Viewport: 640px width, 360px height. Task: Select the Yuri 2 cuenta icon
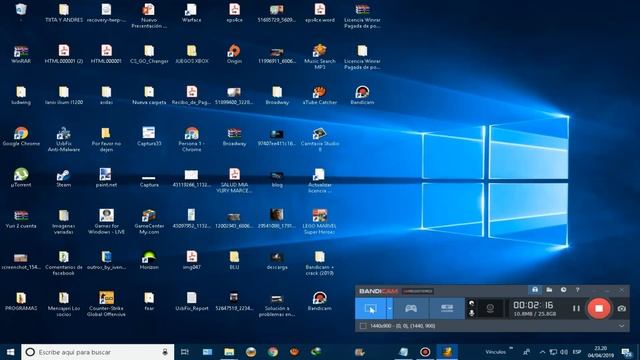pyautogui.click(x=21, y=219)
